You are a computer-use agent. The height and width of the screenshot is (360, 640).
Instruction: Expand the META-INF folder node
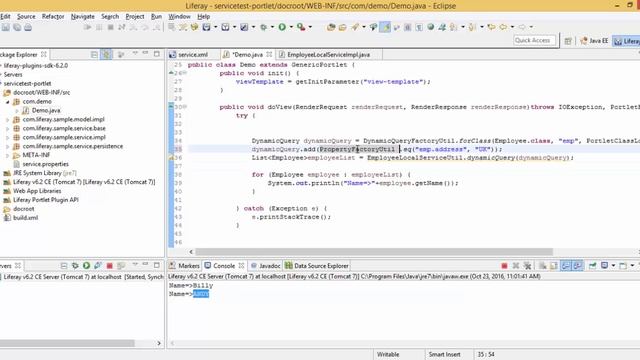click(7, 155)
